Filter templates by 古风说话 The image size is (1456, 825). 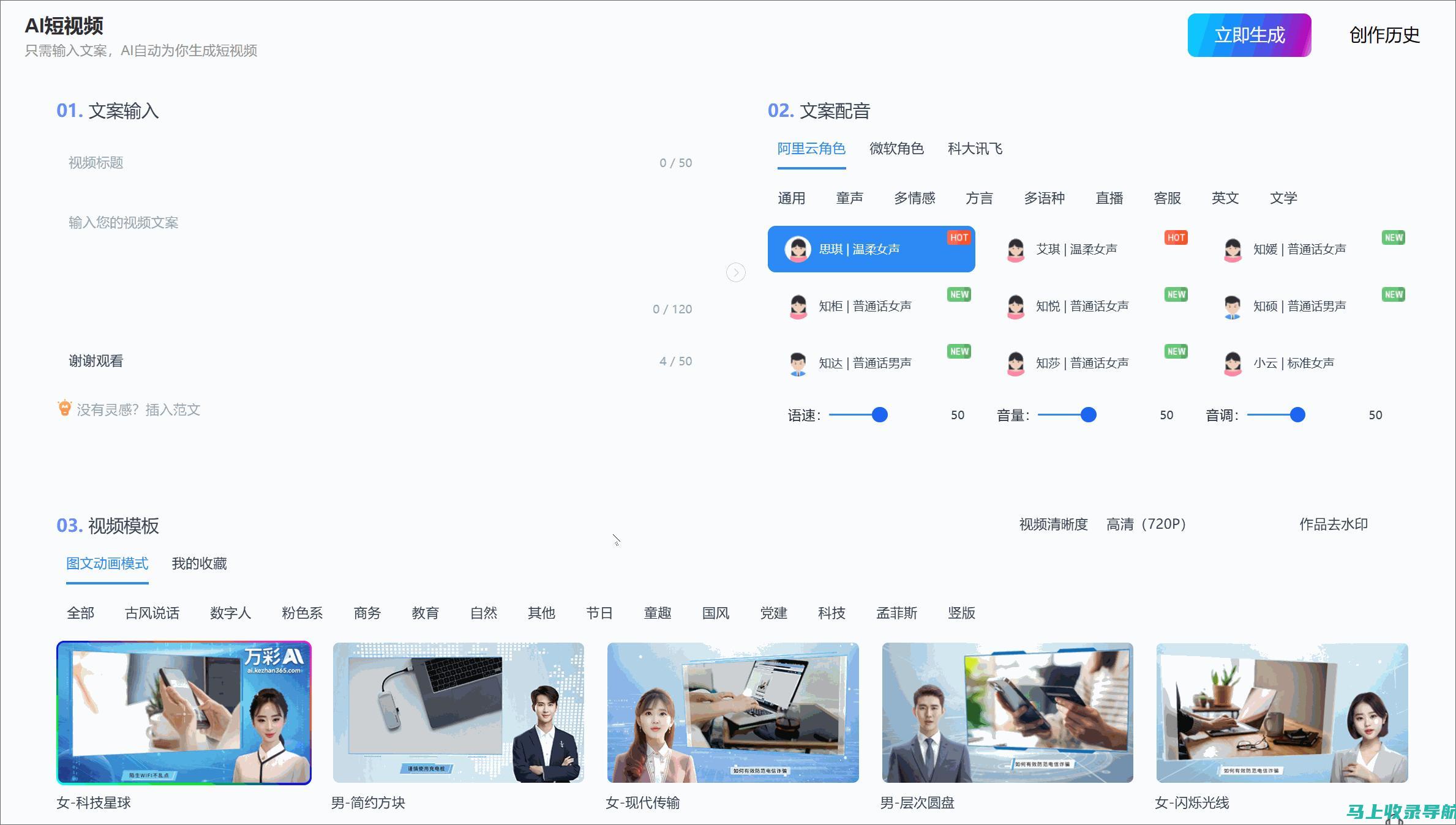(x=152, y=613)
